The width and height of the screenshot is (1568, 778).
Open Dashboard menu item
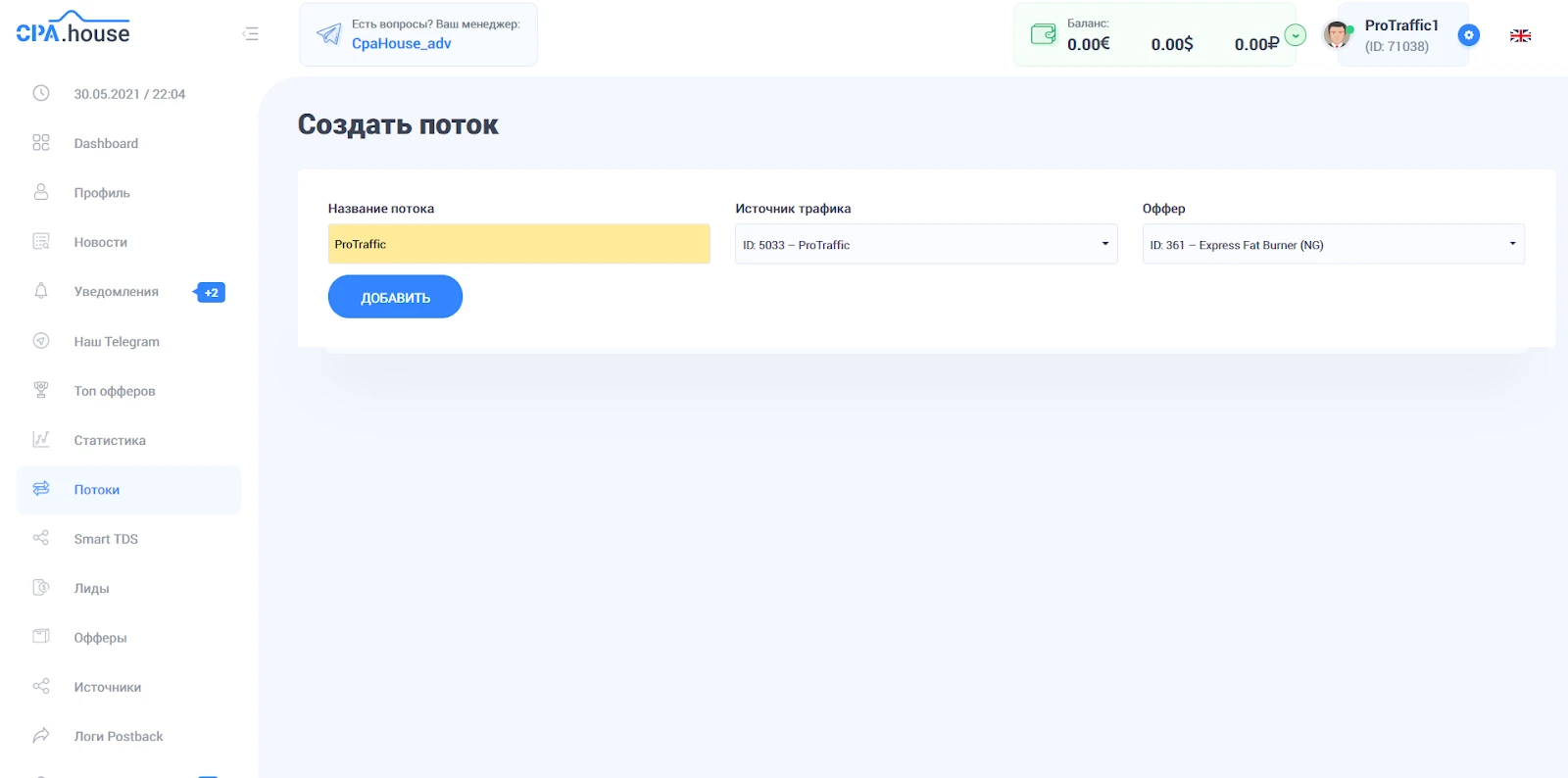(x=106, y=143)
